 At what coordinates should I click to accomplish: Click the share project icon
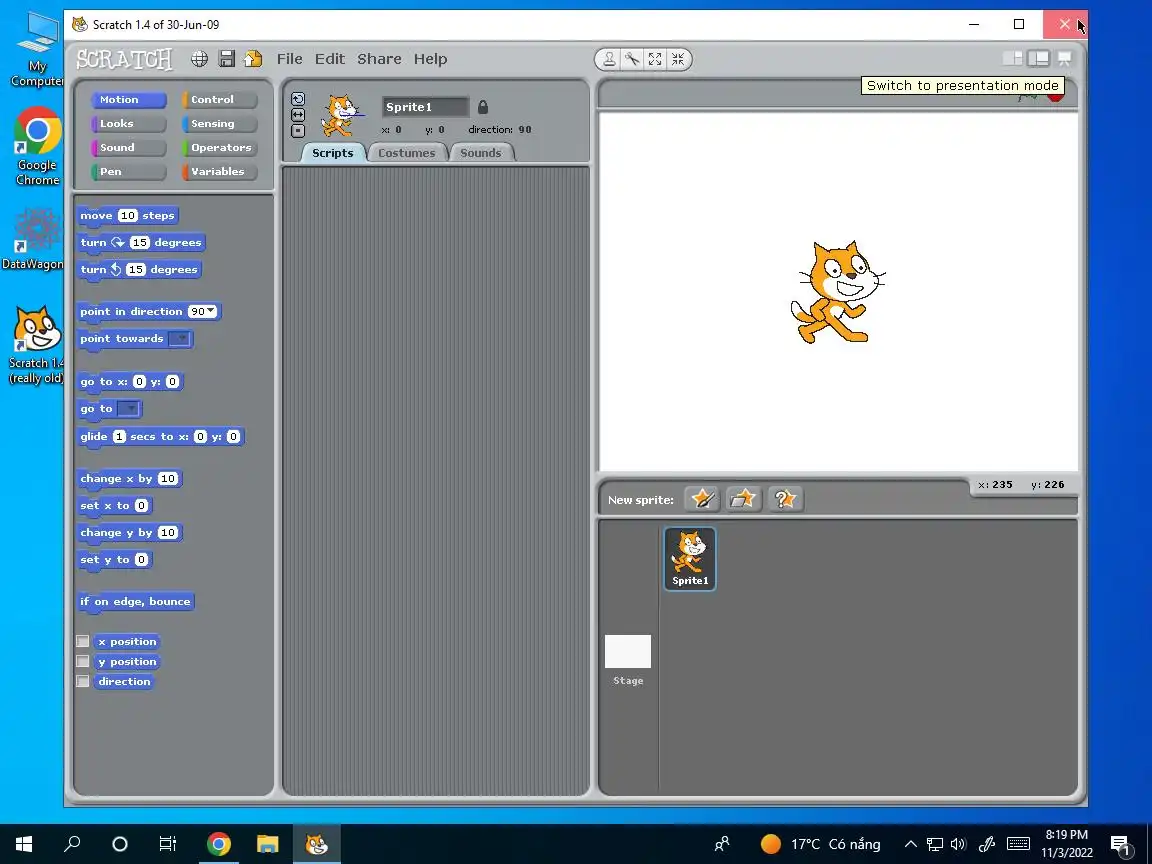[x=253, y=59]
